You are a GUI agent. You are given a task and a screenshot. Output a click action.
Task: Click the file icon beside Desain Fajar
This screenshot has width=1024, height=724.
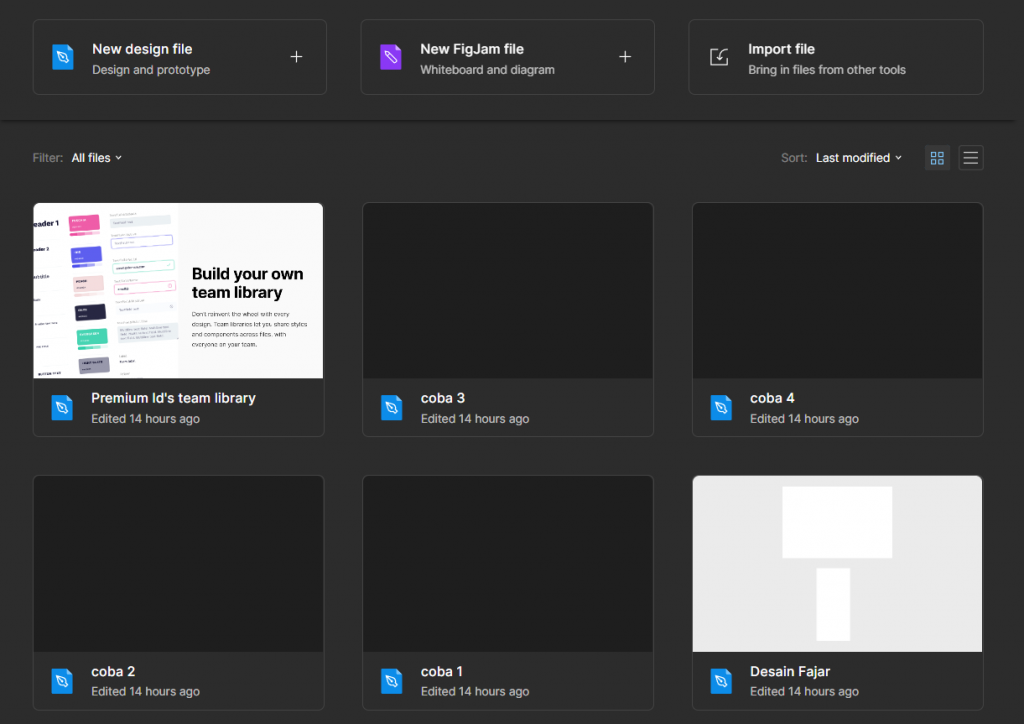[x=721, y=681]
